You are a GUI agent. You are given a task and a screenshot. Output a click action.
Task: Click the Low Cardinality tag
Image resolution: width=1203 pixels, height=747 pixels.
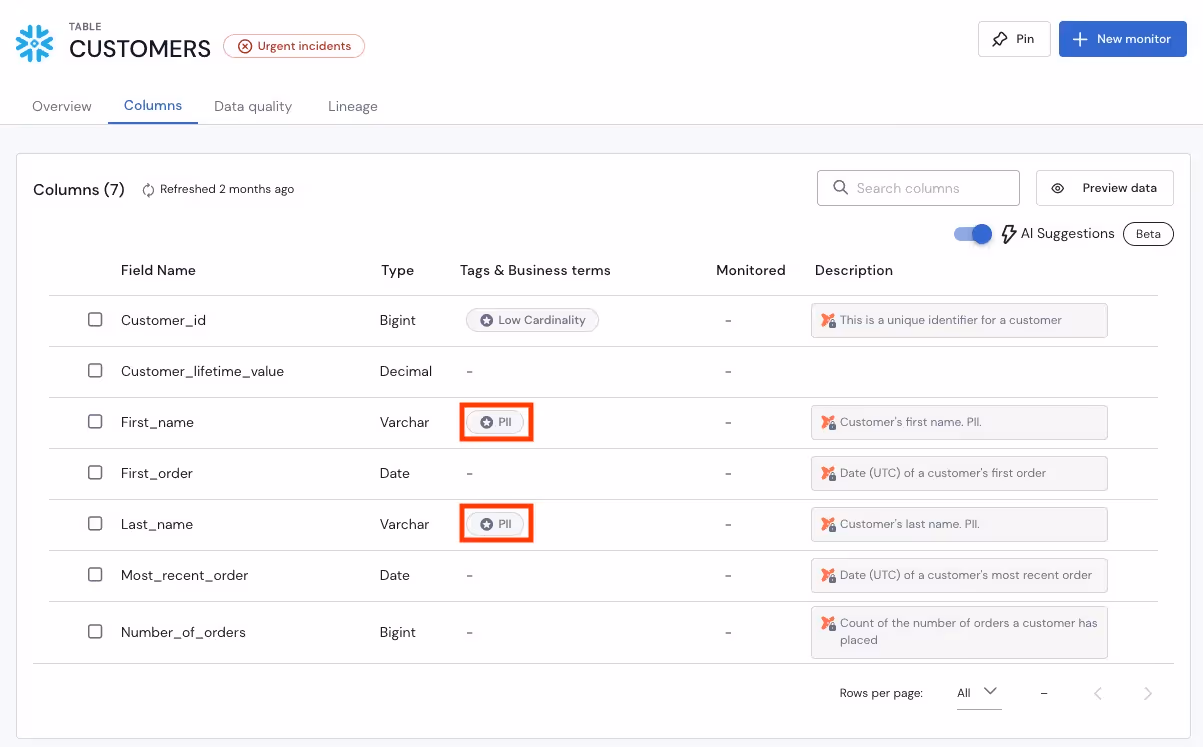(x=532, y=321)
